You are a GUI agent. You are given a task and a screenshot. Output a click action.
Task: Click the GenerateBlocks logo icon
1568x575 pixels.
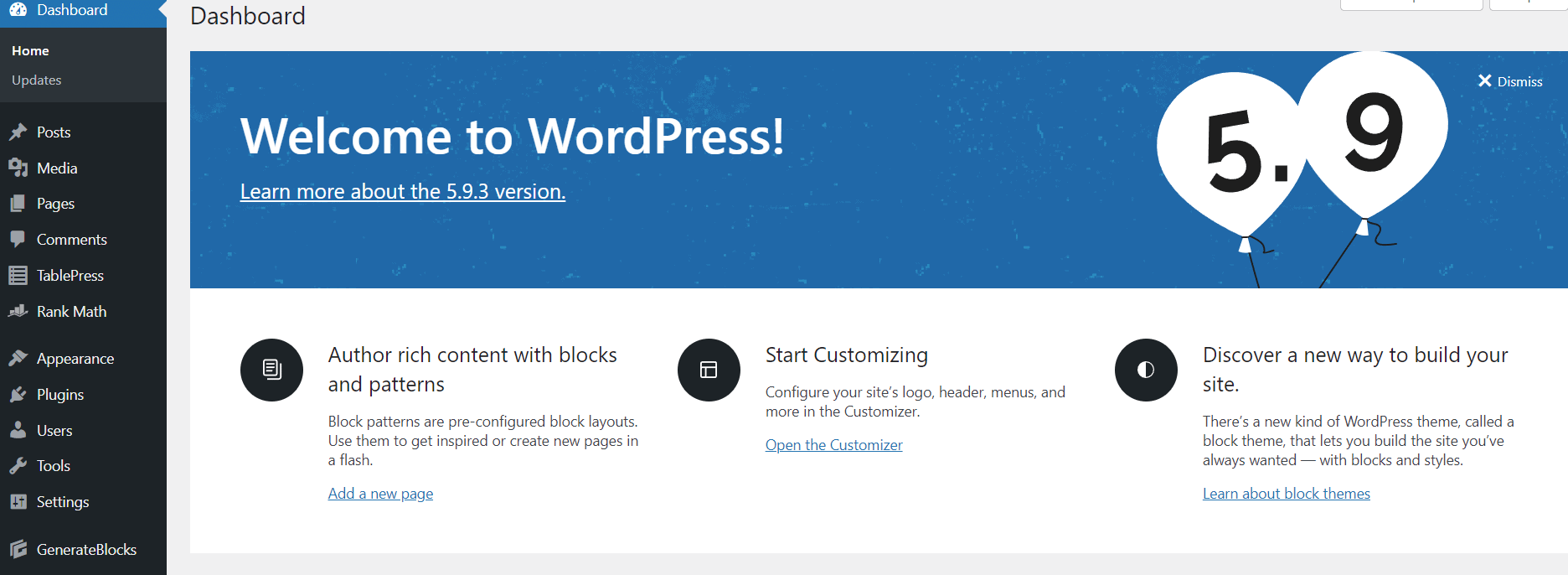tap(18, 550)
